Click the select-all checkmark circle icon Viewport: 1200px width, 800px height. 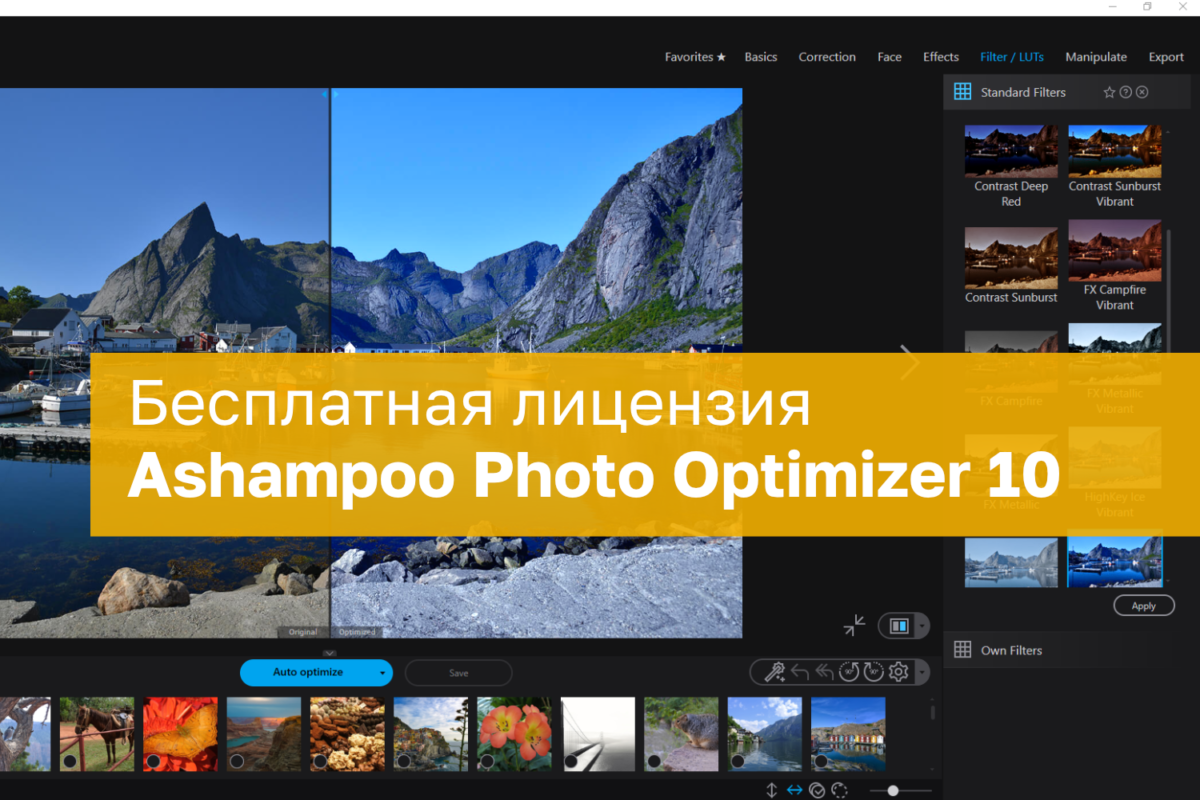click(x=818, y=789)
